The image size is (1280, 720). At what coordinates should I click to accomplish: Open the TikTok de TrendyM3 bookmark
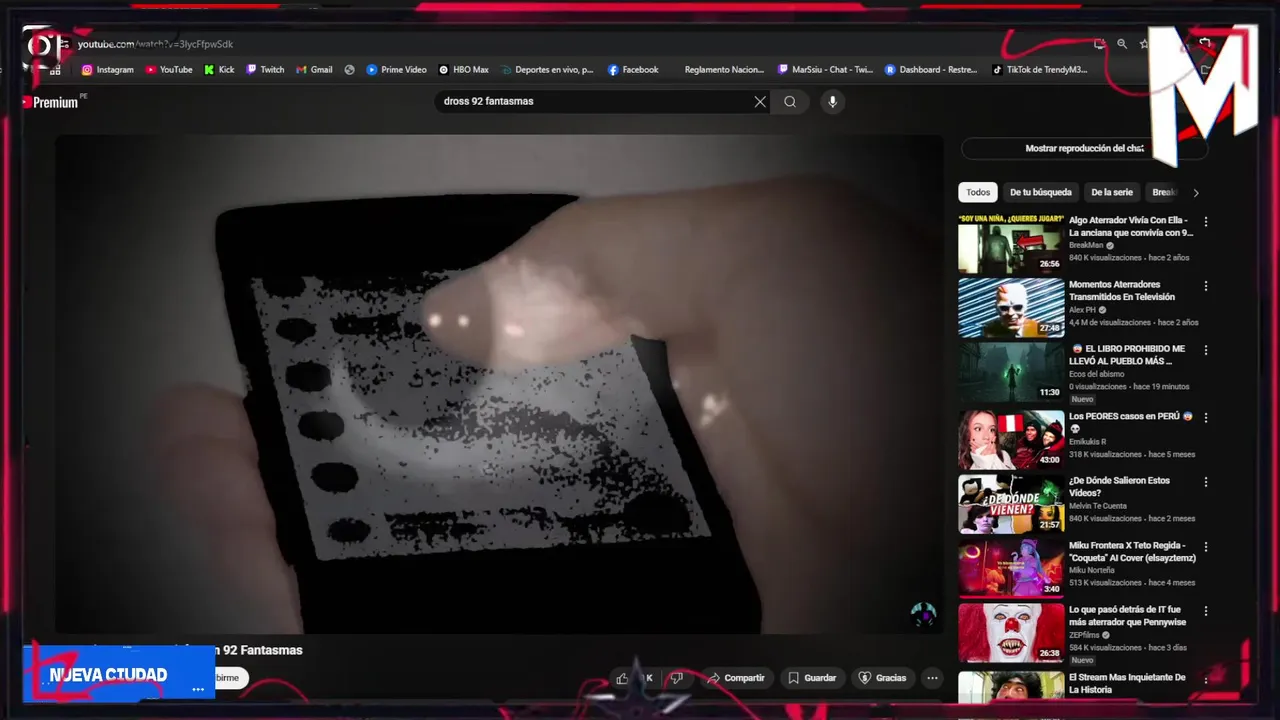coord(1040,70)
